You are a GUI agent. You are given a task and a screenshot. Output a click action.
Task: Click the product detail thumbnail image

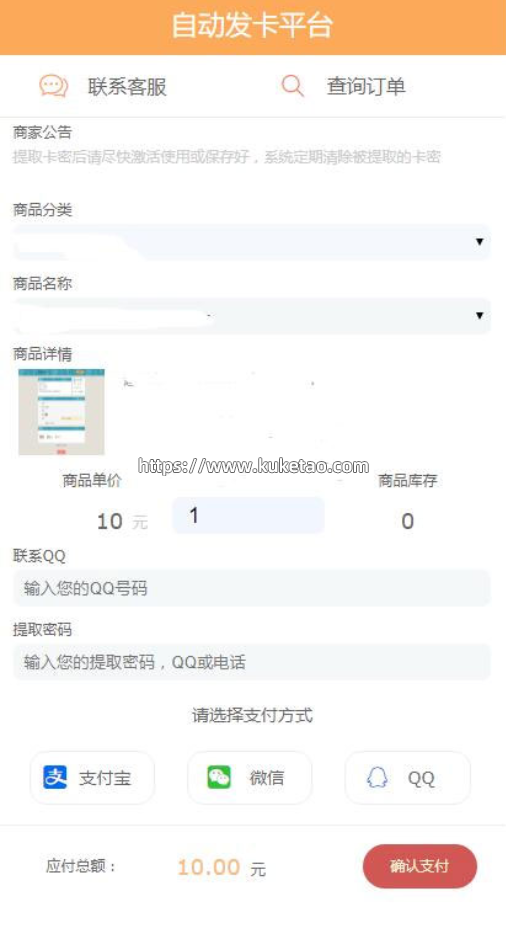pyautogui.click(x=61, y=412)
